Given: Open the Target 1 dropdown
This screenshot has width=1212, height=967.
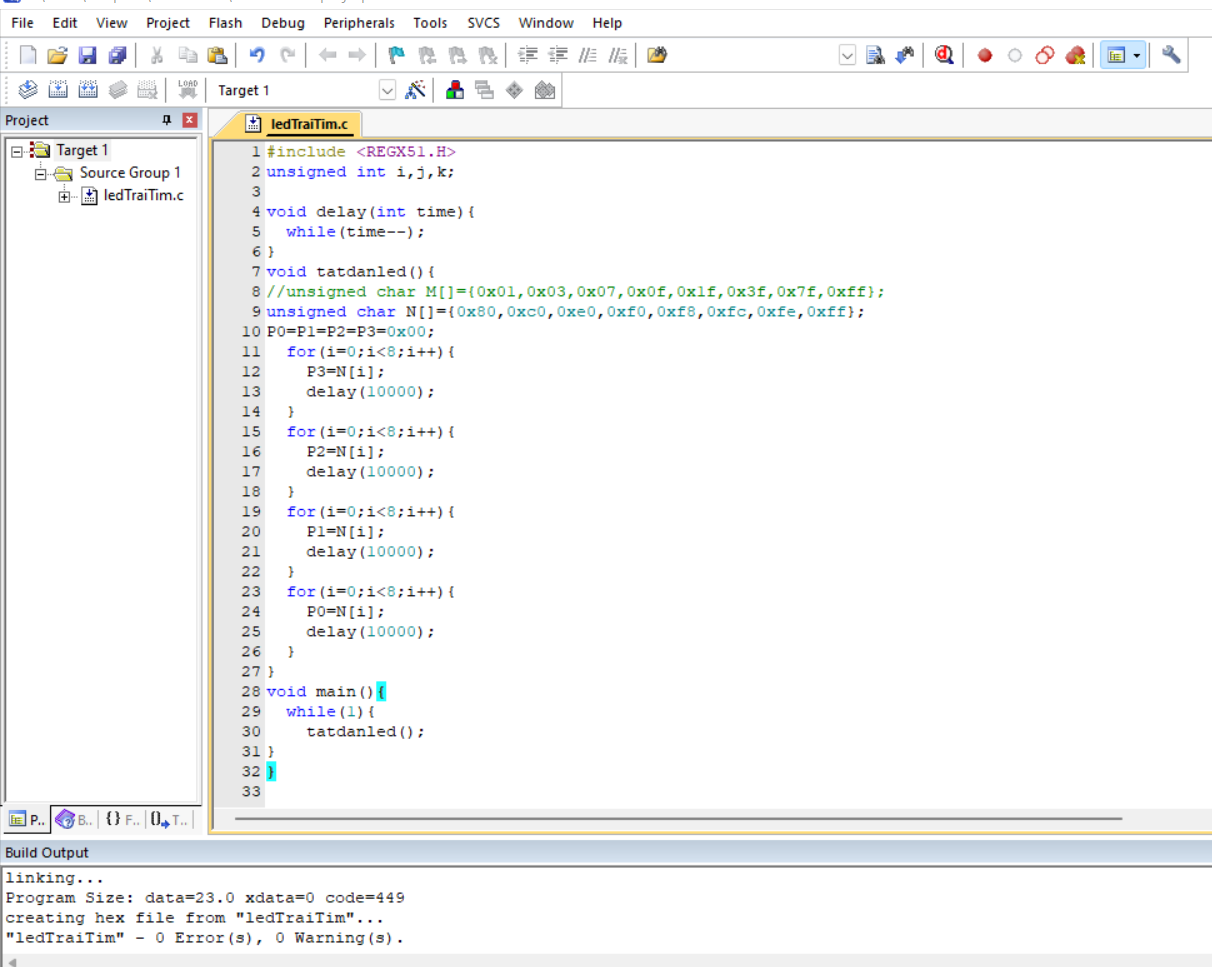Looking at the screenshot, I should [388, 90].
